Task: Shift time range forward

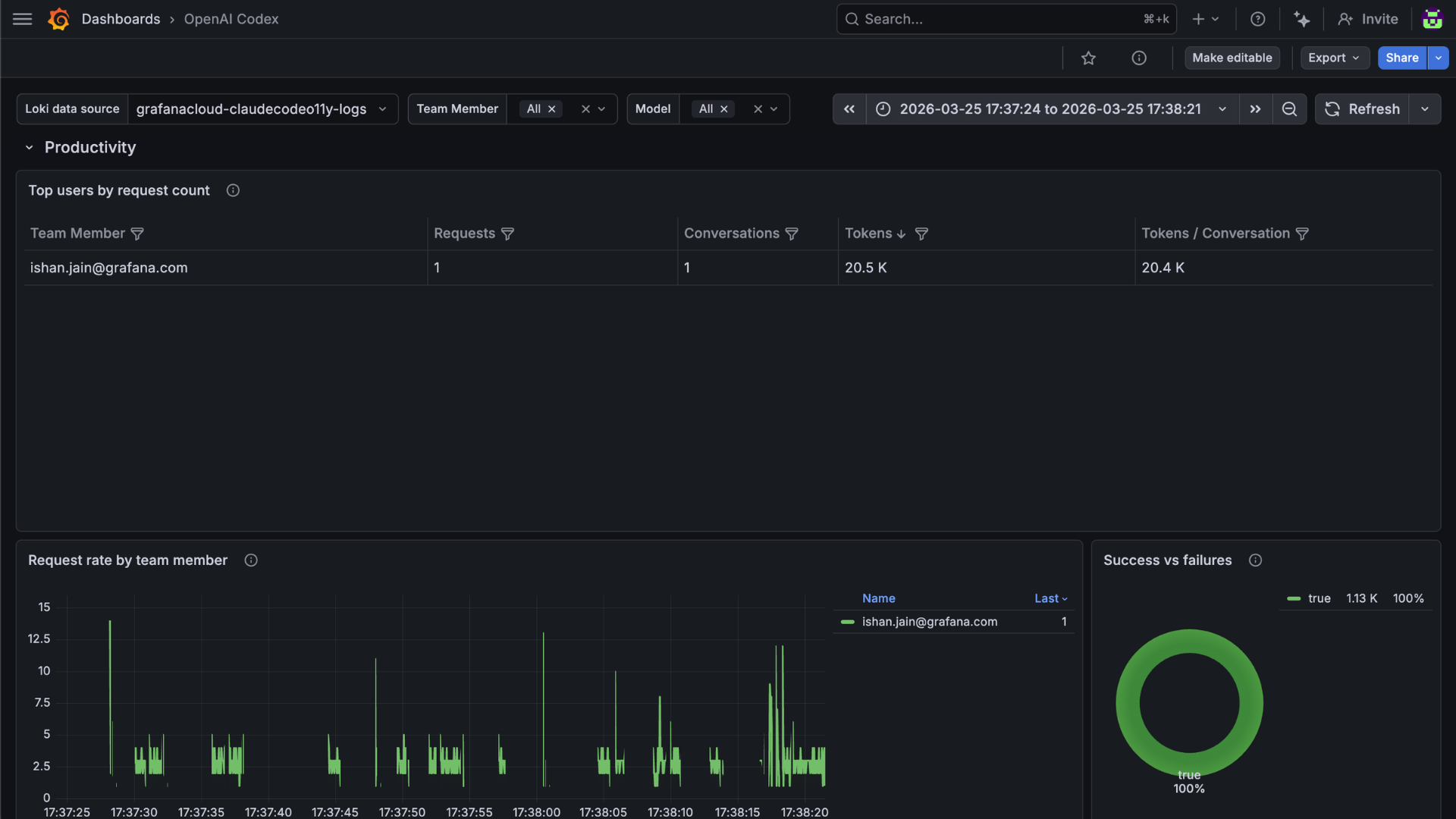Action: 1255,109
